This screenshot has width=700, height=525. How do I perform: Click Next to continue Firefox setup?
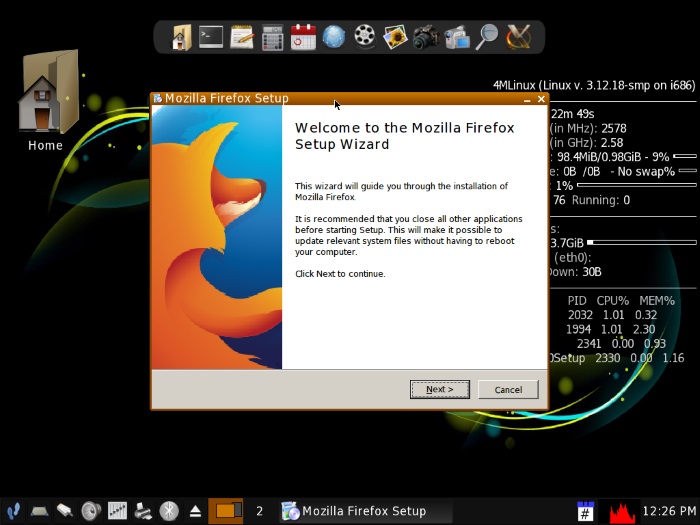coord(440,389)
